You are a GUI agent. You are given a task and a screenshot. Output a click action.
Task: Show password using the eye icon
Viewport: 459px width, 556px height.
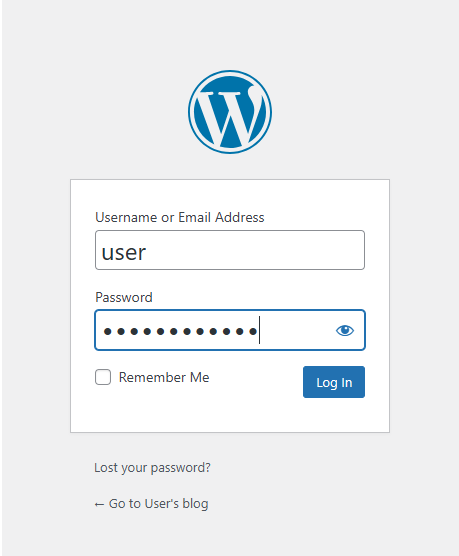(x=344, y=330)
